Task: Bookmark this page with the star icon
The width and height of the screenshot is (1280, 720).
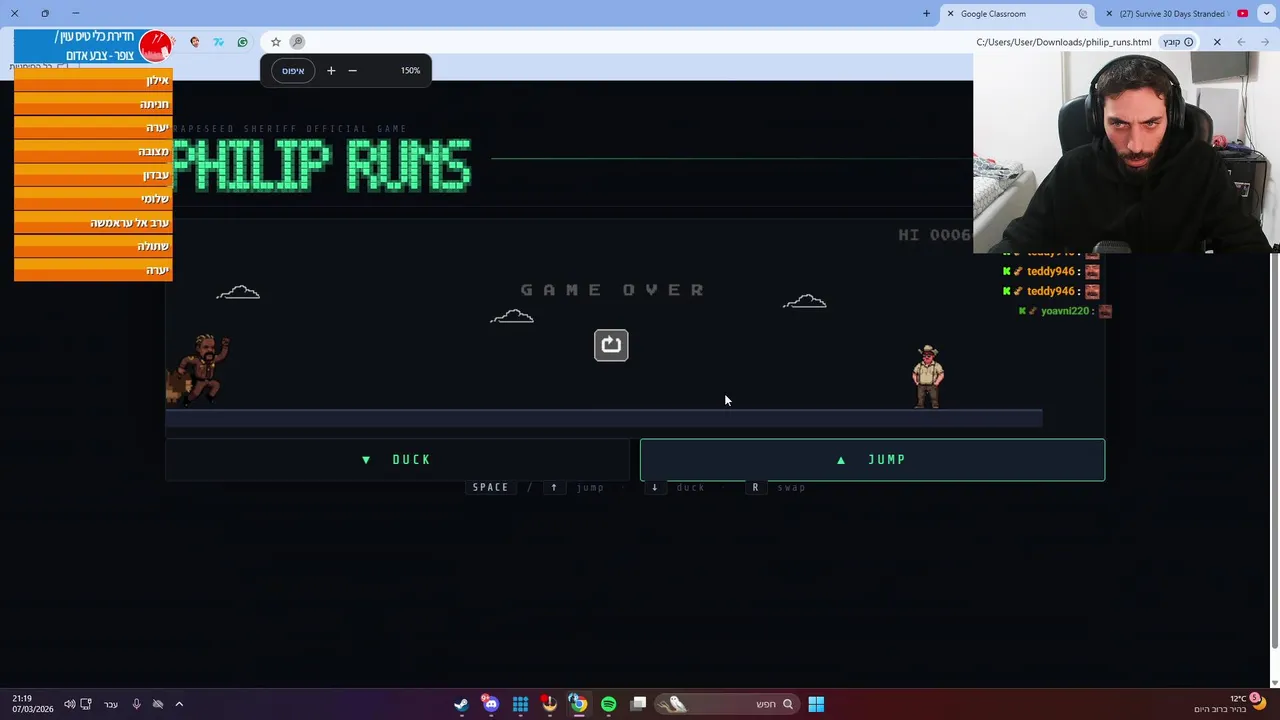Action: click(x=276, y=42)
